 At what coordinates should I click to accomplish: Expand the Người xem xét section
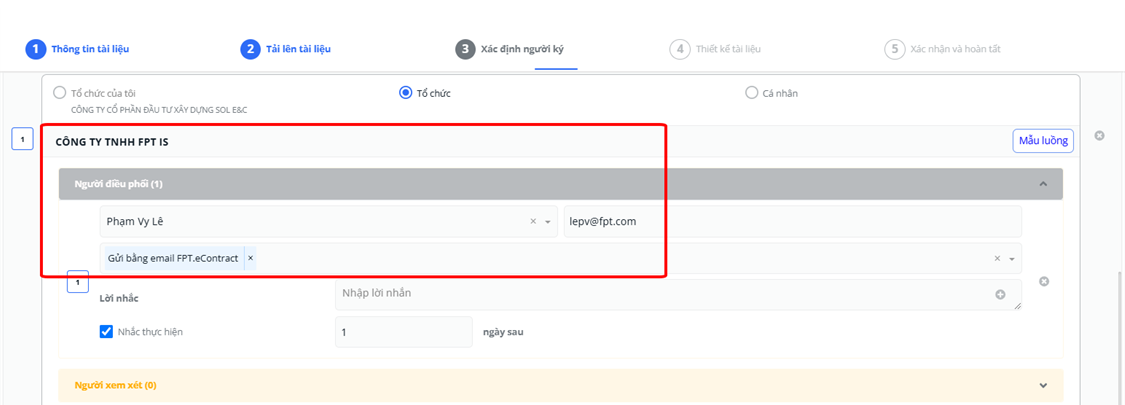(1043, 385)
